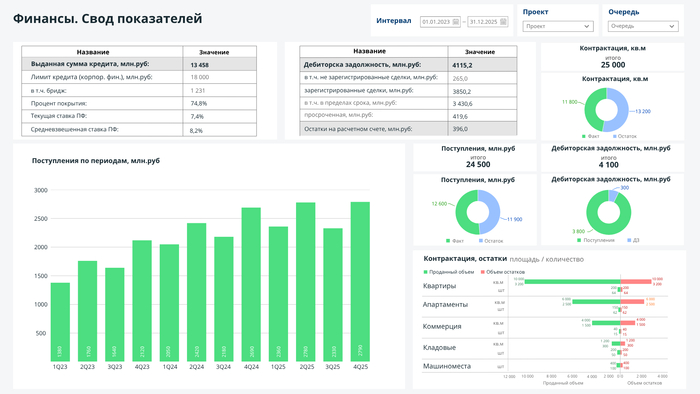Select the 4Q24 bar
The image size is (700, 394).
click(251, 284)
